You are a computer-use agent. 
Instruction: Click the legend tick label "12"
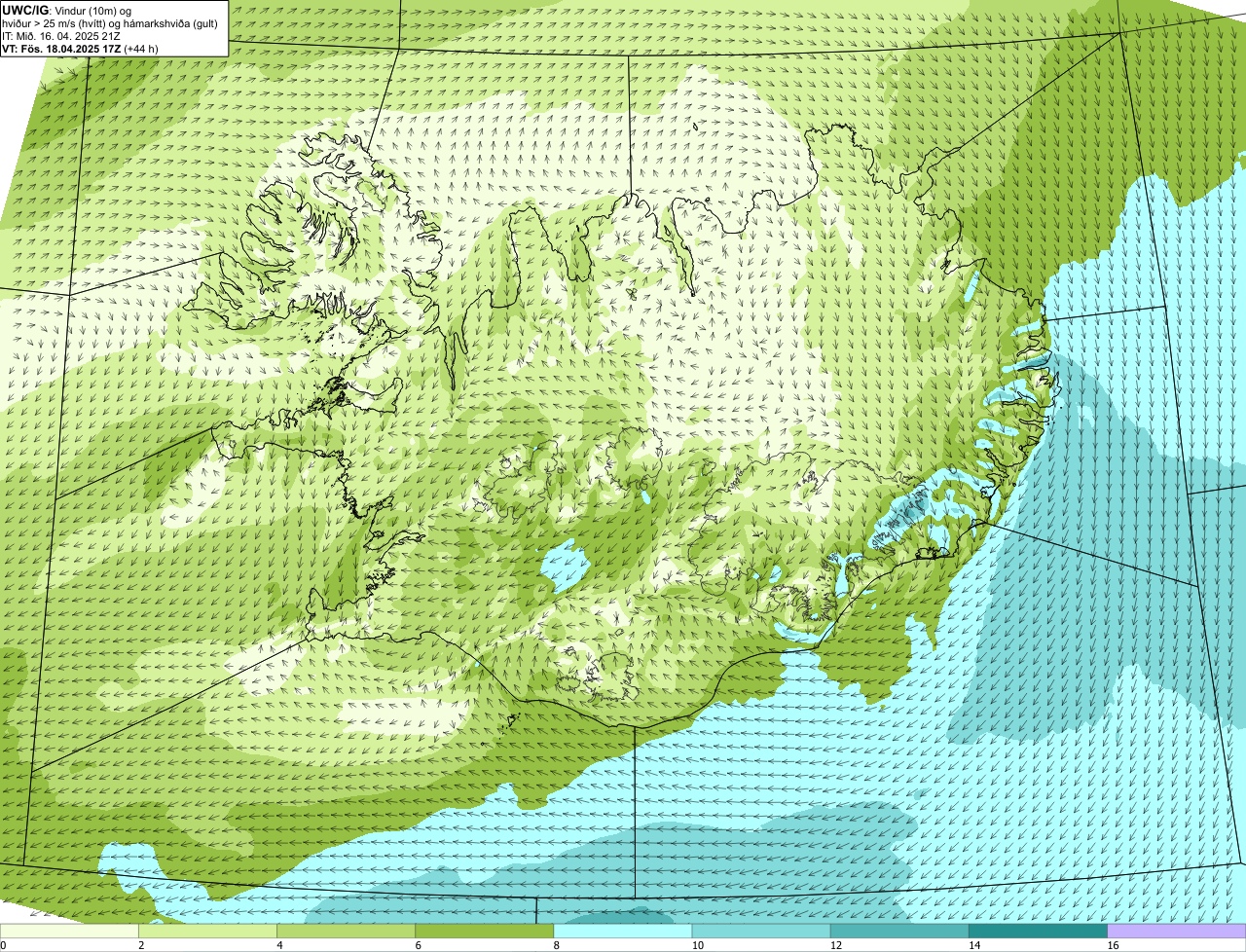click(x=835, y=945)
